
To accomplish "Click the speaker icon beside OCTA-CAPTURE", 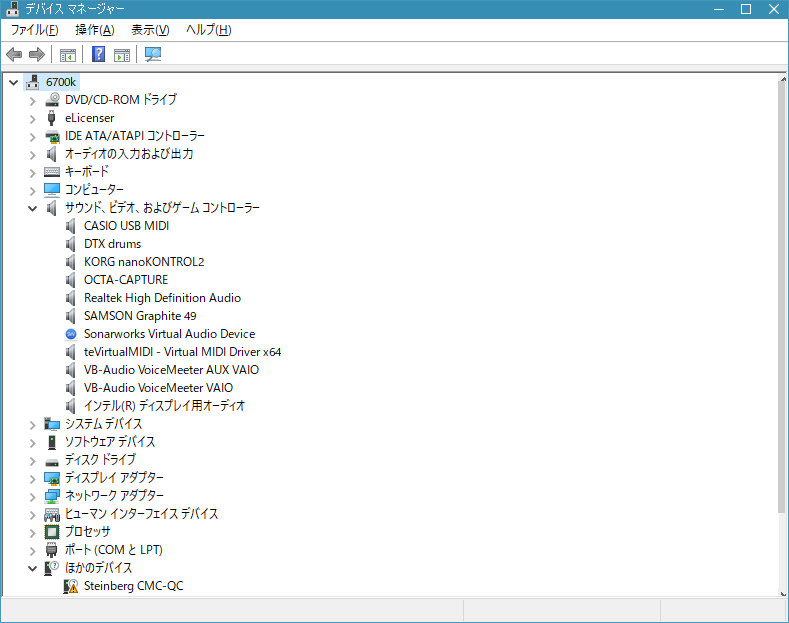I will pos(71,280).
